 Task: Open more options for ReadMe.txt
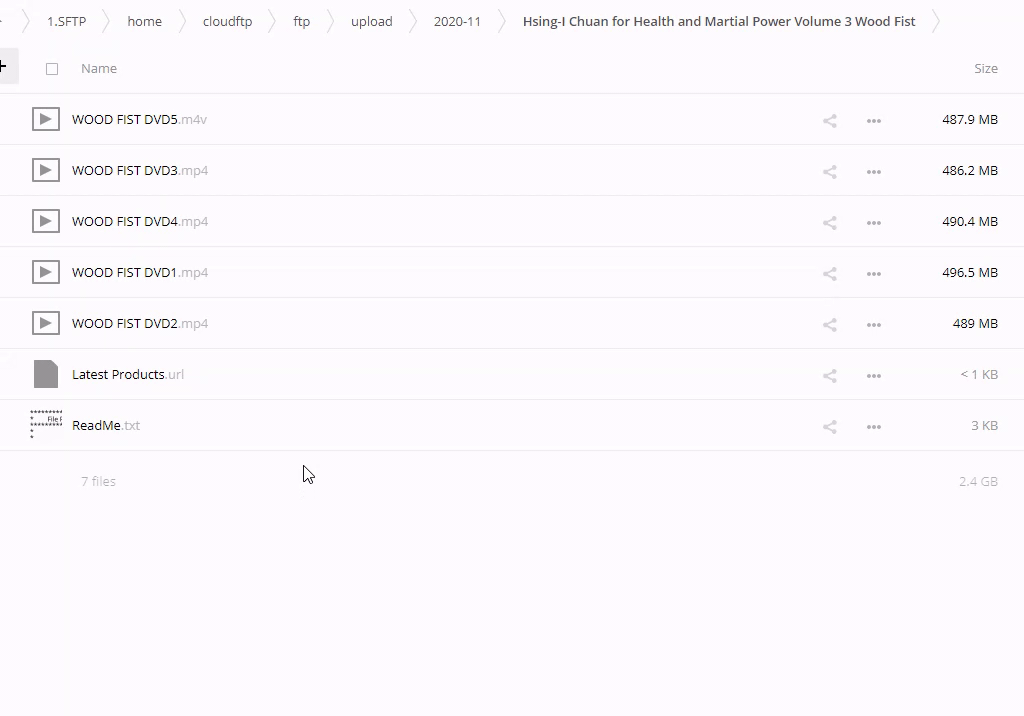873,426
